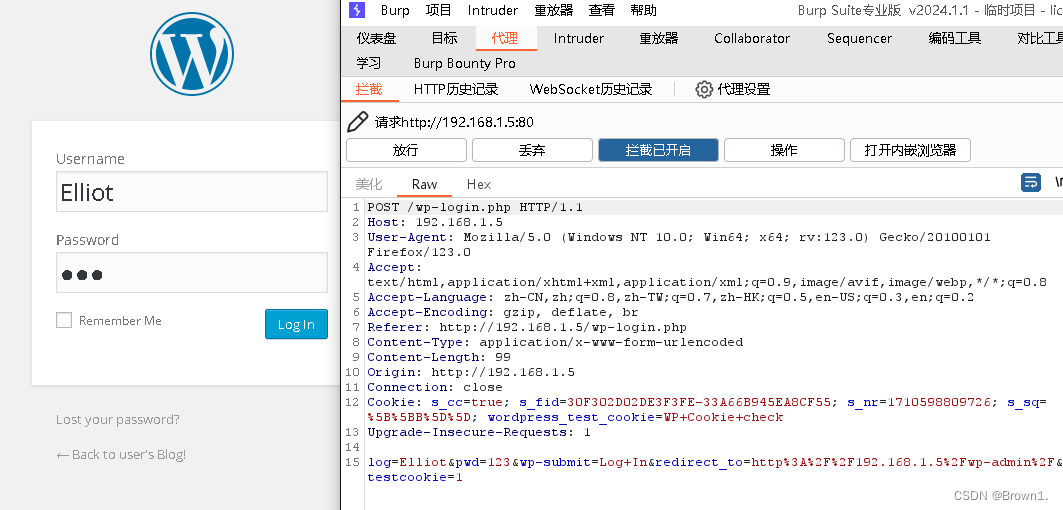
Task: Switch to the 仪表盘 tab
Action: pos(376,39)
